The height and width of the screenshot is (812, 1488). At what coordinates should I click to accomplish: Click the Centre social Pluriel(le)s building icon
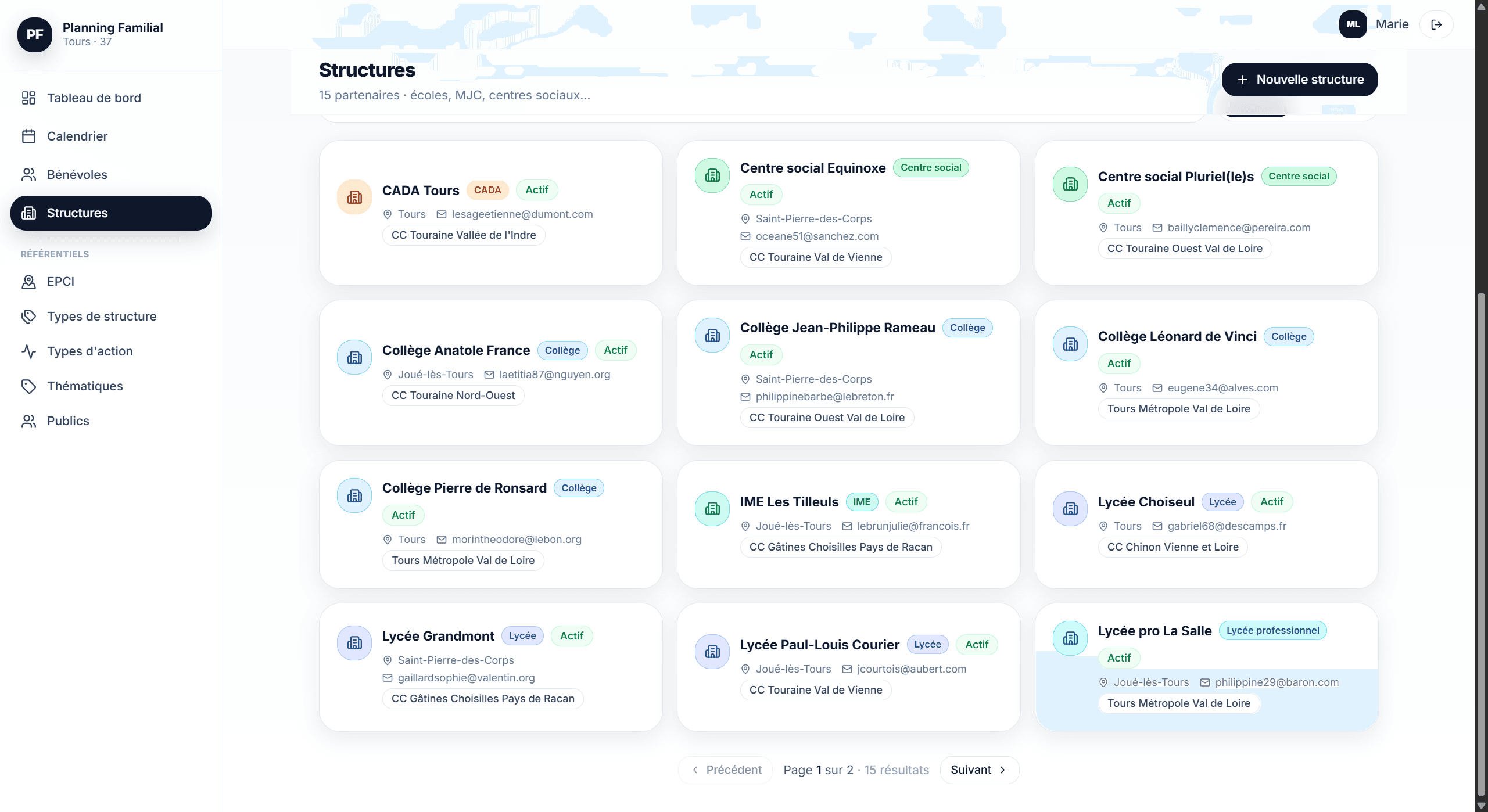point(1070,184)
